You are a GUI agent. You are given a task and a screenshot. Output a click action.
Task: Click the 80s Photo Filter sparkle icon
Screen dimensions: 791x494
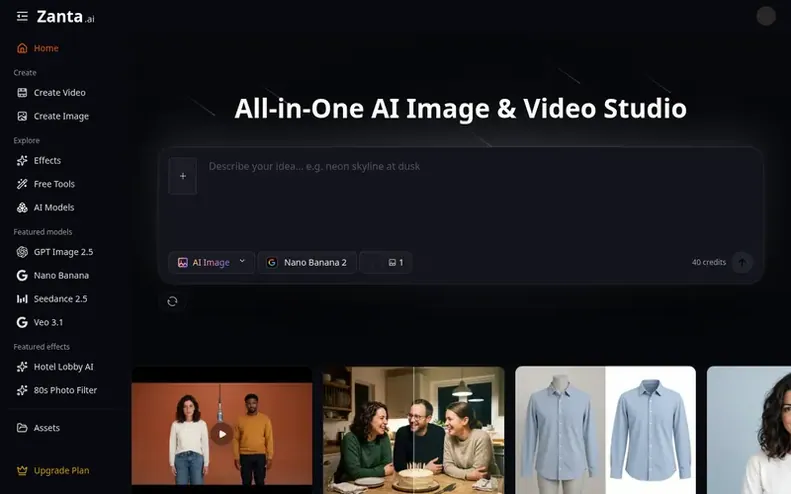22,390
